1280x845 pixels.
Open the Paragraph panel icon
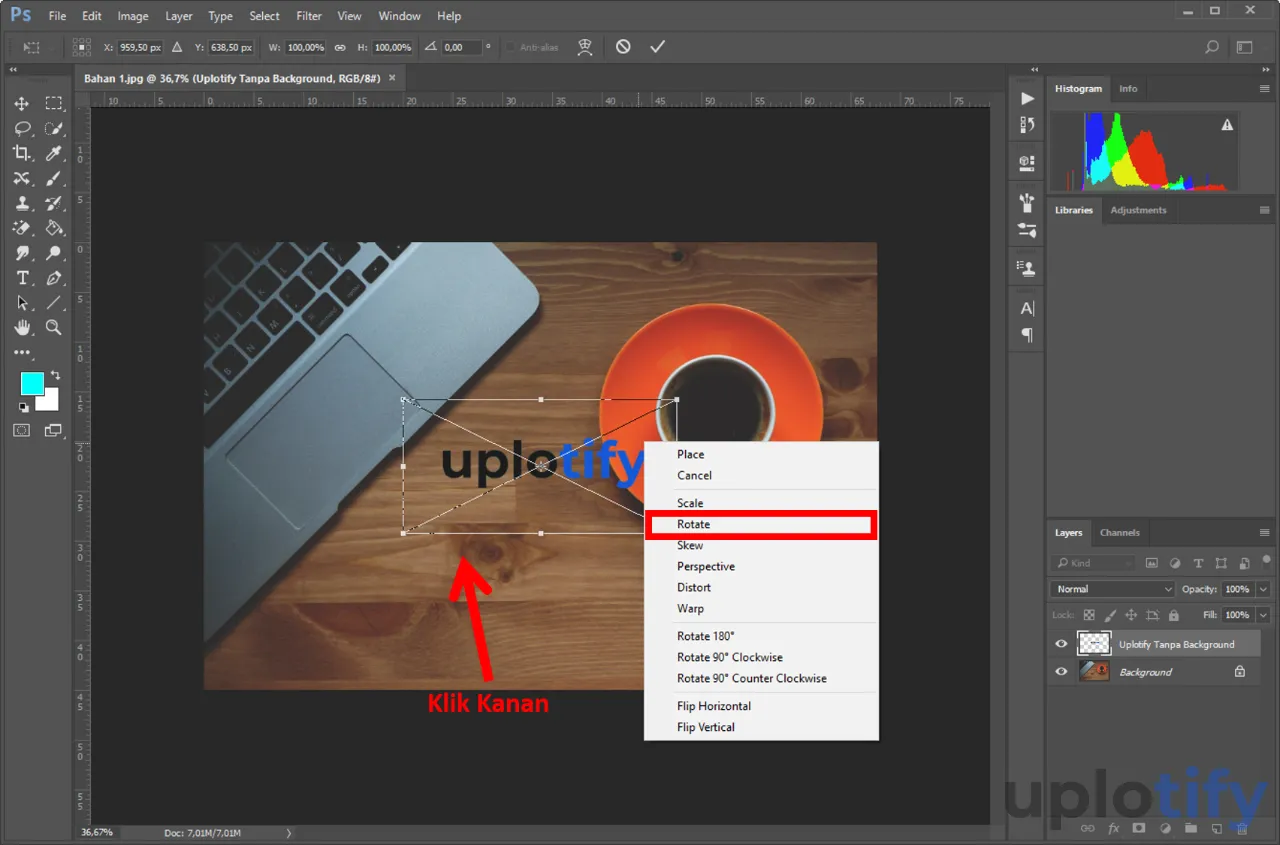tap(1027, 335)
